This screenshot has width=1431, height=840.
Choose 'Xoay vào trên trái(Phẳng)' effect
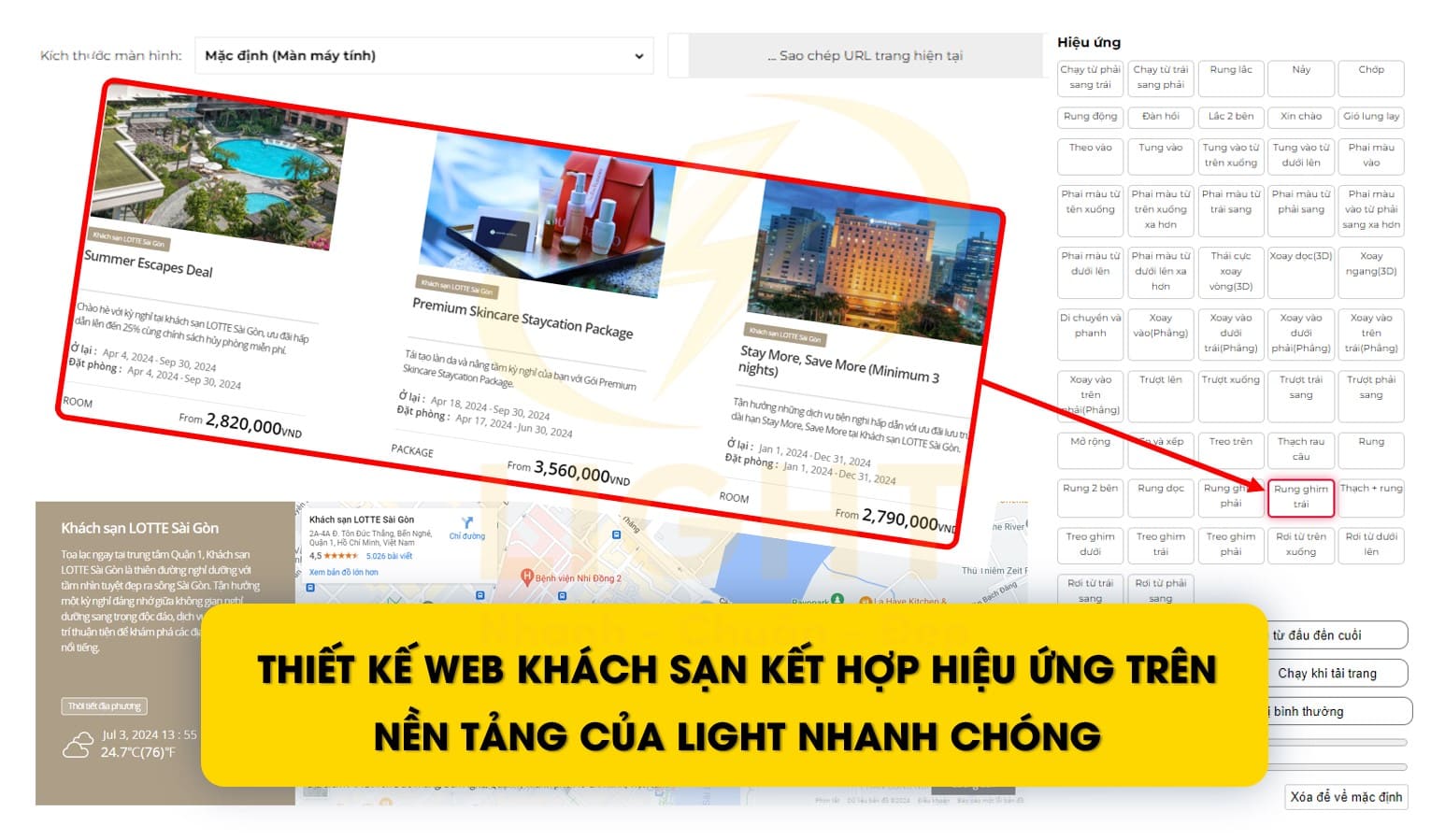coord(1370,335)
